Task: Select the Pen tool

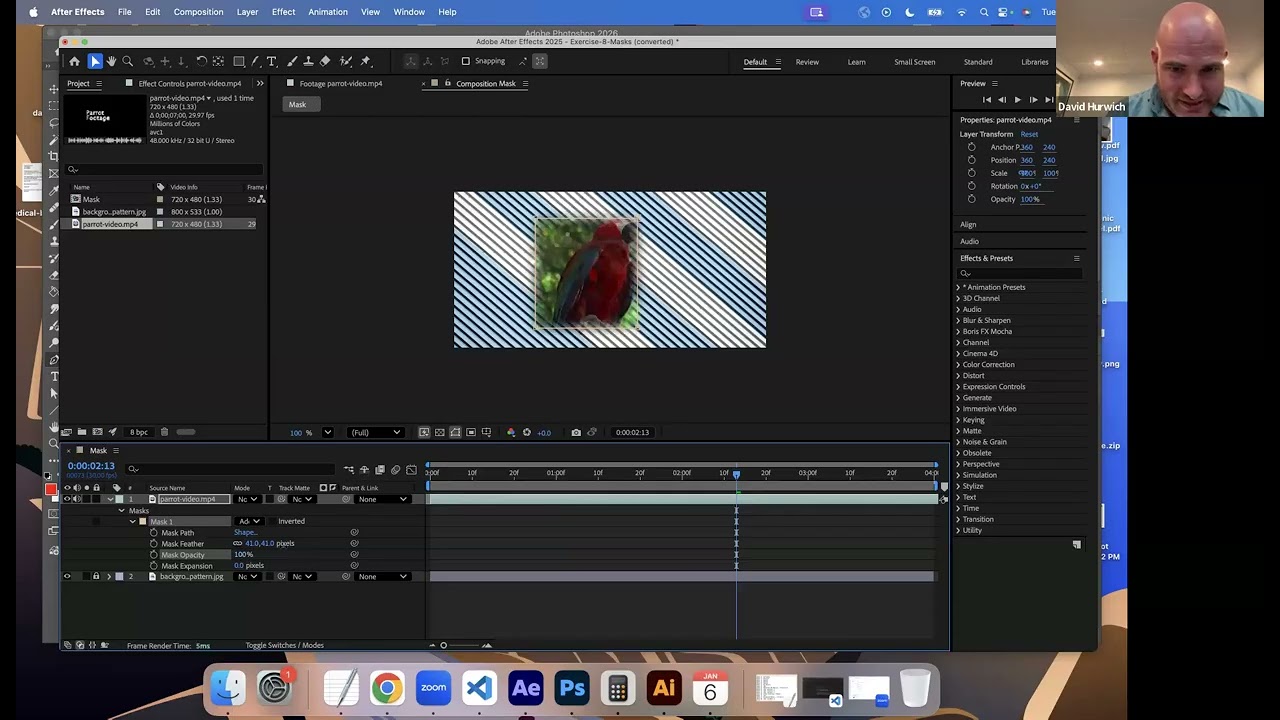Action: [255, 61]
